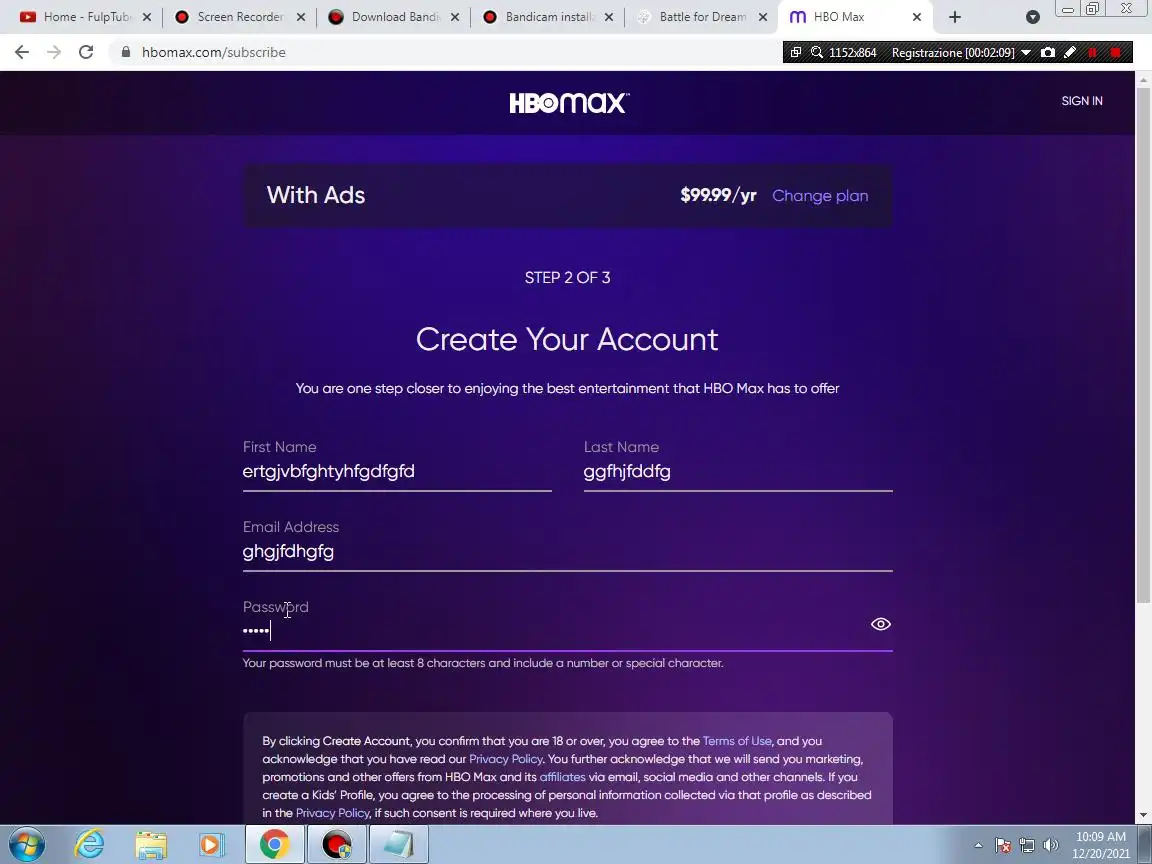The height and width of the screenshot is (864, 1152).
Task: Click Bandicam magnifier size icon
Action: point(816,52)
